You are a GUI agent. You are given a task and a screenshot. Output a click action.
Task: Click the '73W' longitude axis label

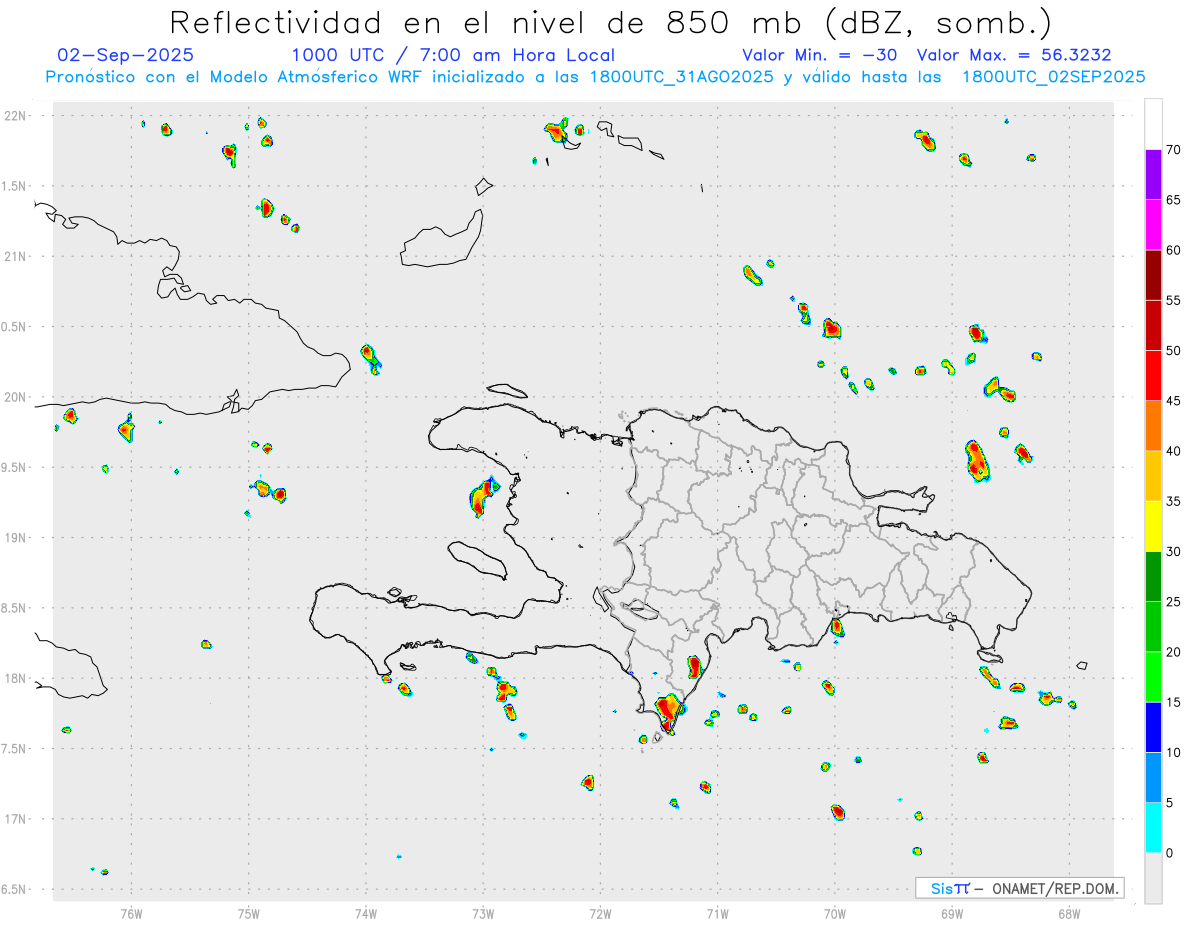pyautogui.click(x=483, y=913)
